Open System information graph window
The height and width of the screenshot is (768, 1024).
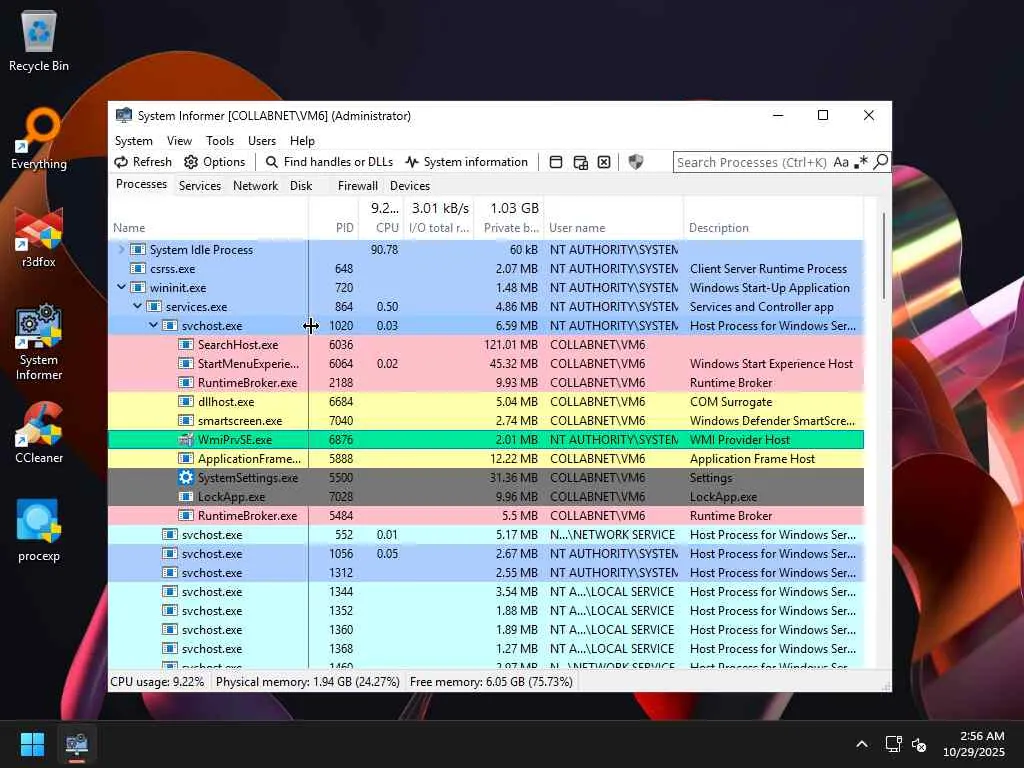coord(466,162)
